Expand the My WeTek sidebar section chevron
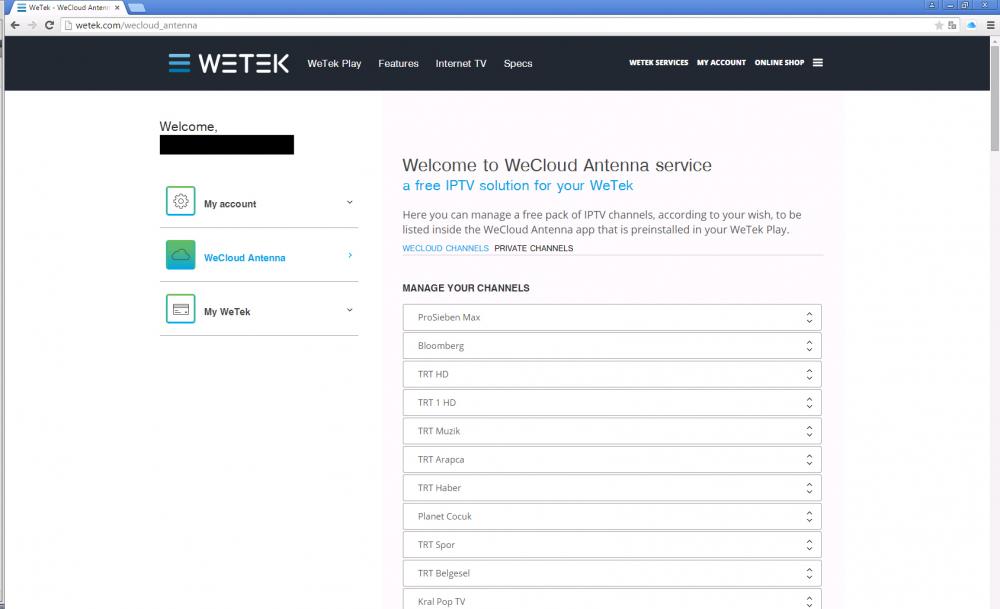 349,310
